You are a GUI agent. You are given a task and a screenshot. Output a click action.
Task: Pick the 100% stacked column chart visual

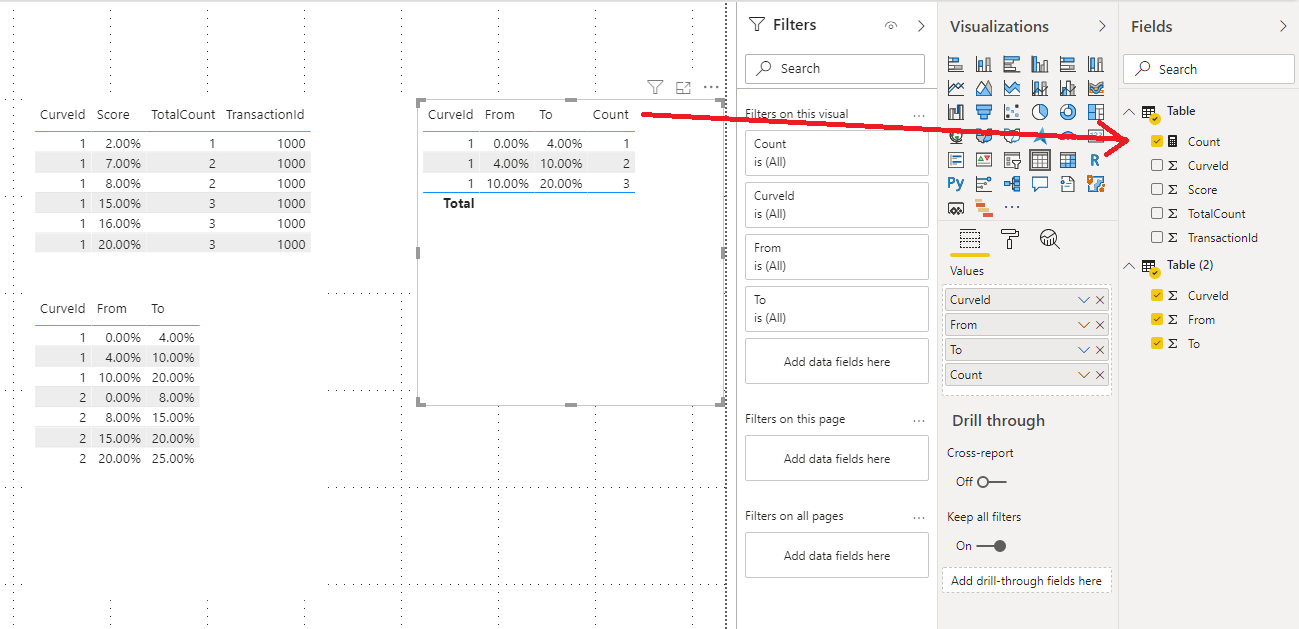point(1096,64)
